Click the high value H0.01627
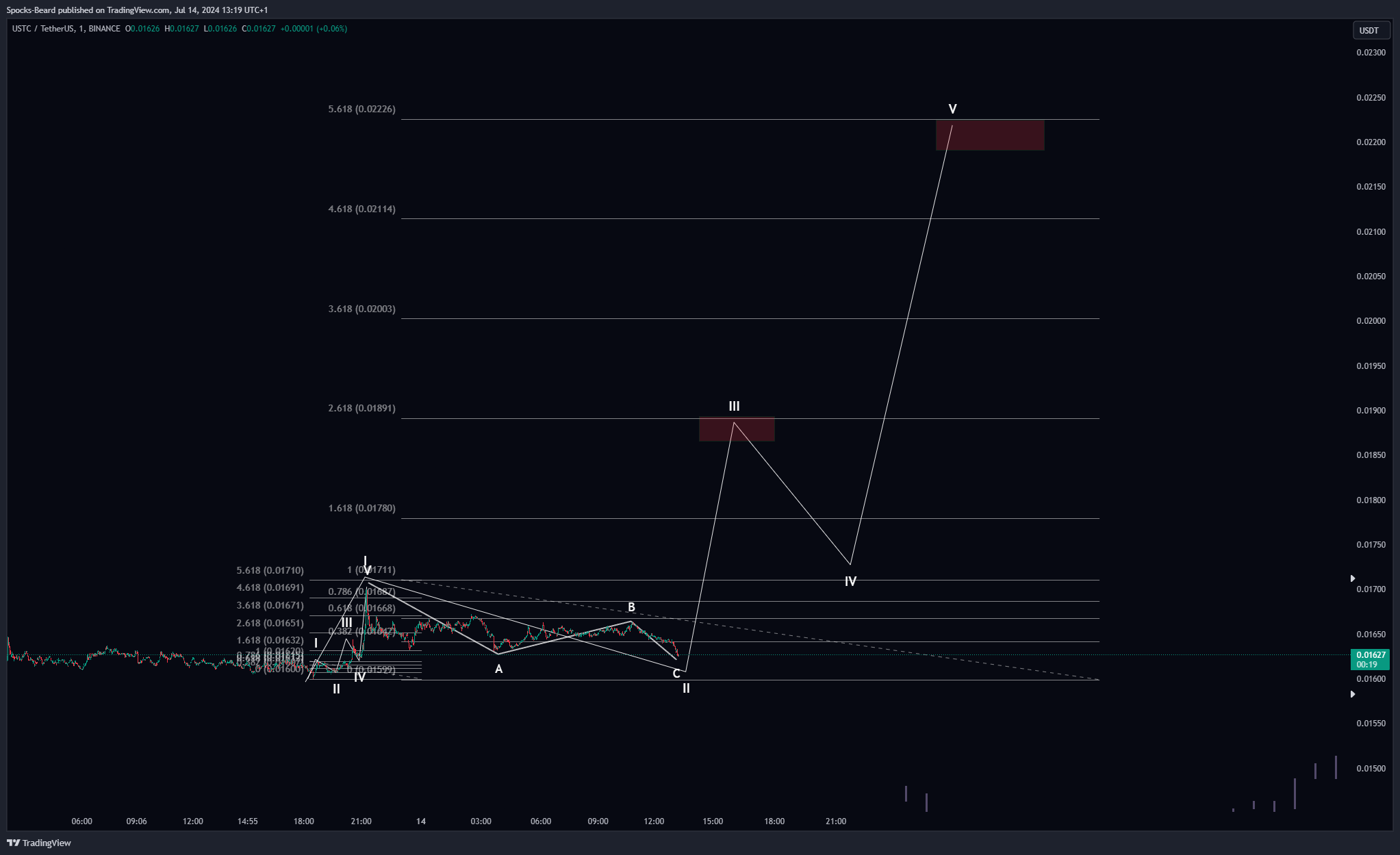This screenshot has width=1400, height=855. coord(181,29)
